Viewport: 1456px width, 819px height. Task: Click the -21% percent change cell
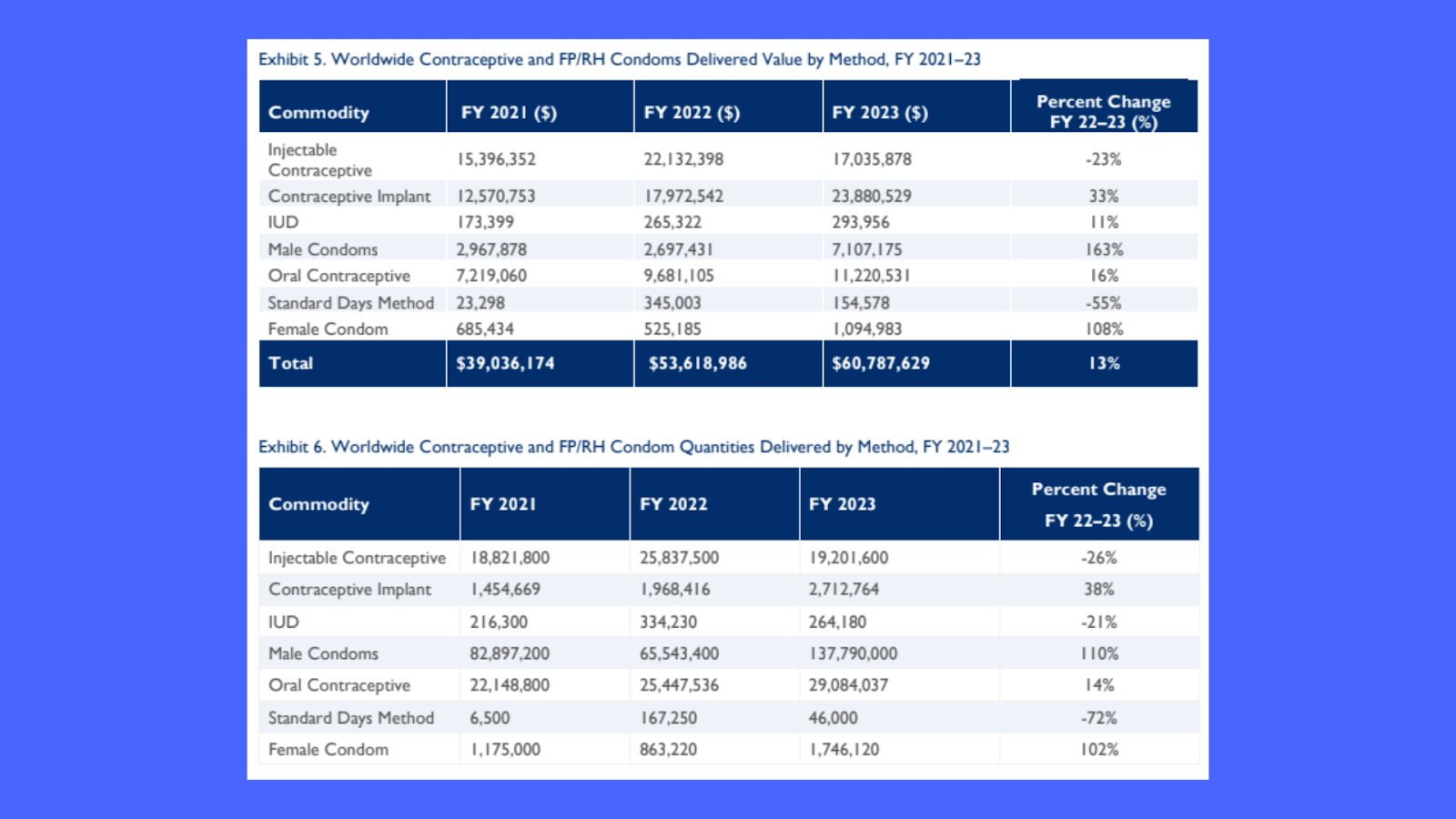[1099, 622]
